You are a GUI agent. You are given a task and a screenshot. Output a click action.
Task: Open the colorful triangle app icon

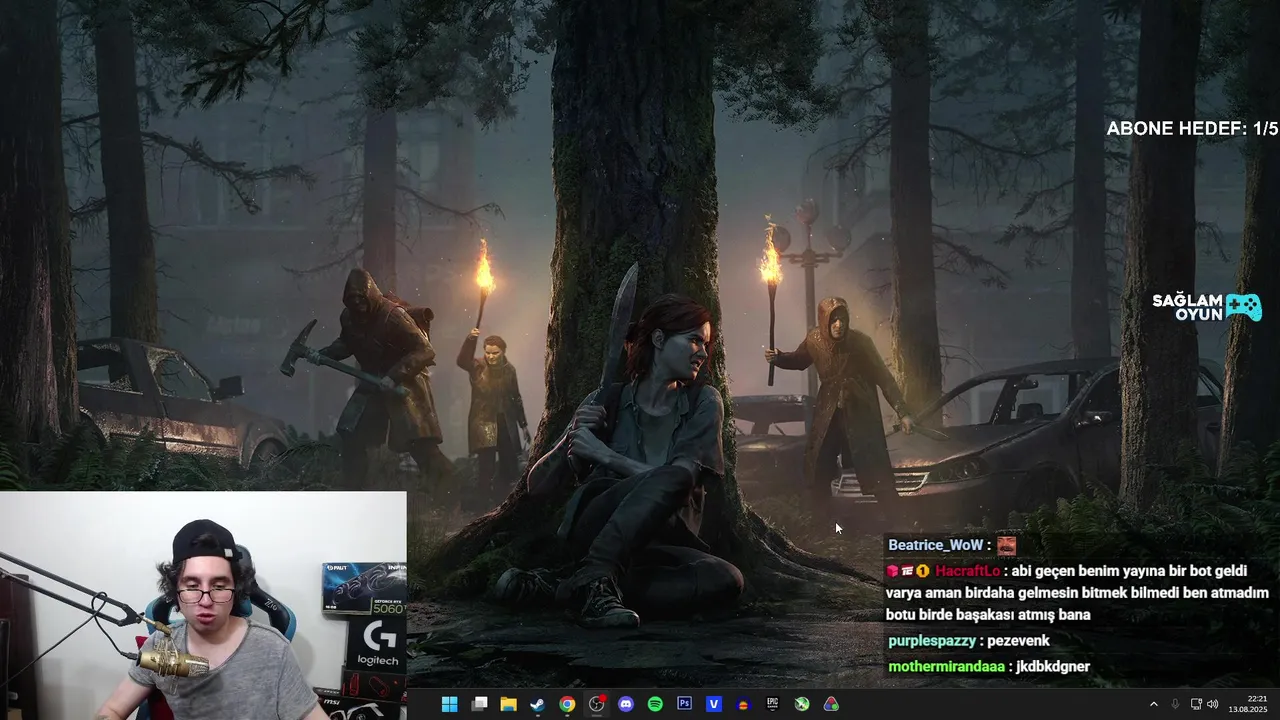(831, 704)
